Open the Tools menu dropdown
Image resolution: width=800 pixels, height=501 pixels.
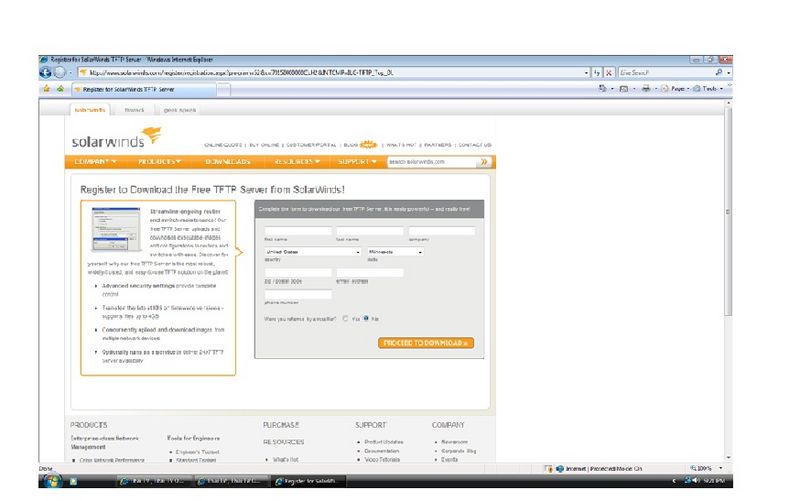click(710, 89)
